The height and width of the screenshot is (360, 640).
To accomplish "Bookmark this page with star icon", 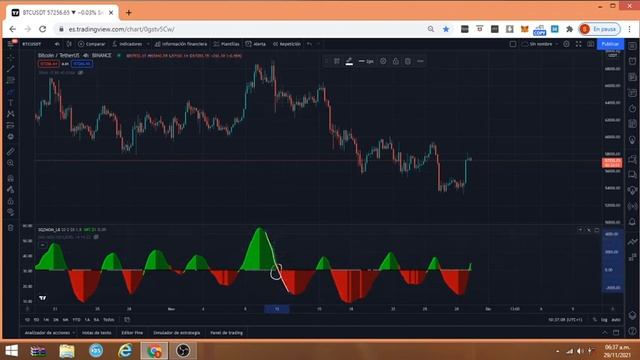I will (446, 29).
